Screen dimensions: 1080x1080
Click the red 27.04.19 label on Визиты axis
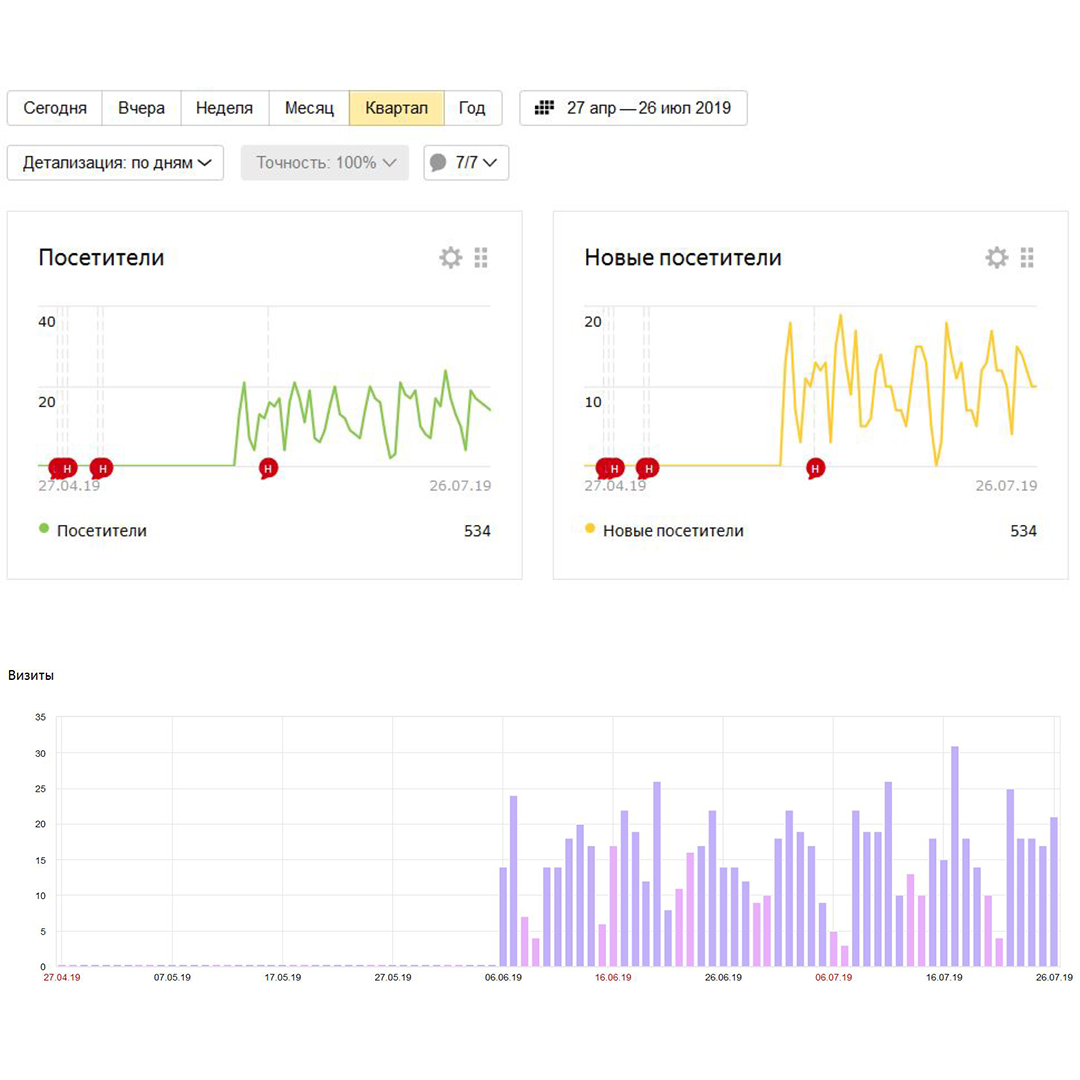click(62, 977)
